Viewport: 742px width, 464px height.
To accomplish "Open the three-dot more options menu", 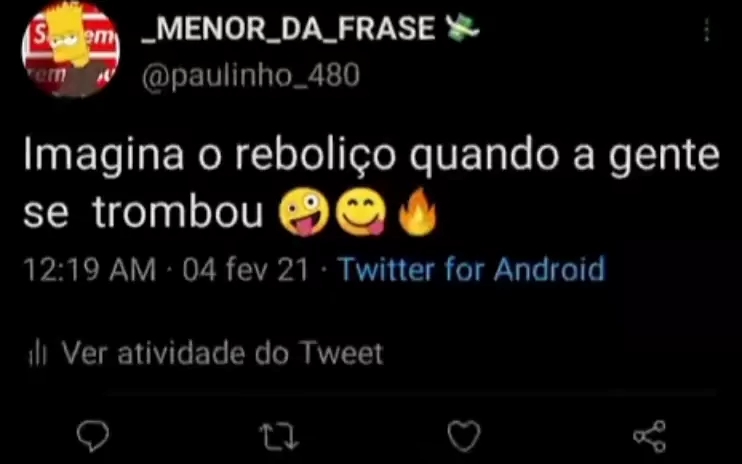I will click(707, 30).
